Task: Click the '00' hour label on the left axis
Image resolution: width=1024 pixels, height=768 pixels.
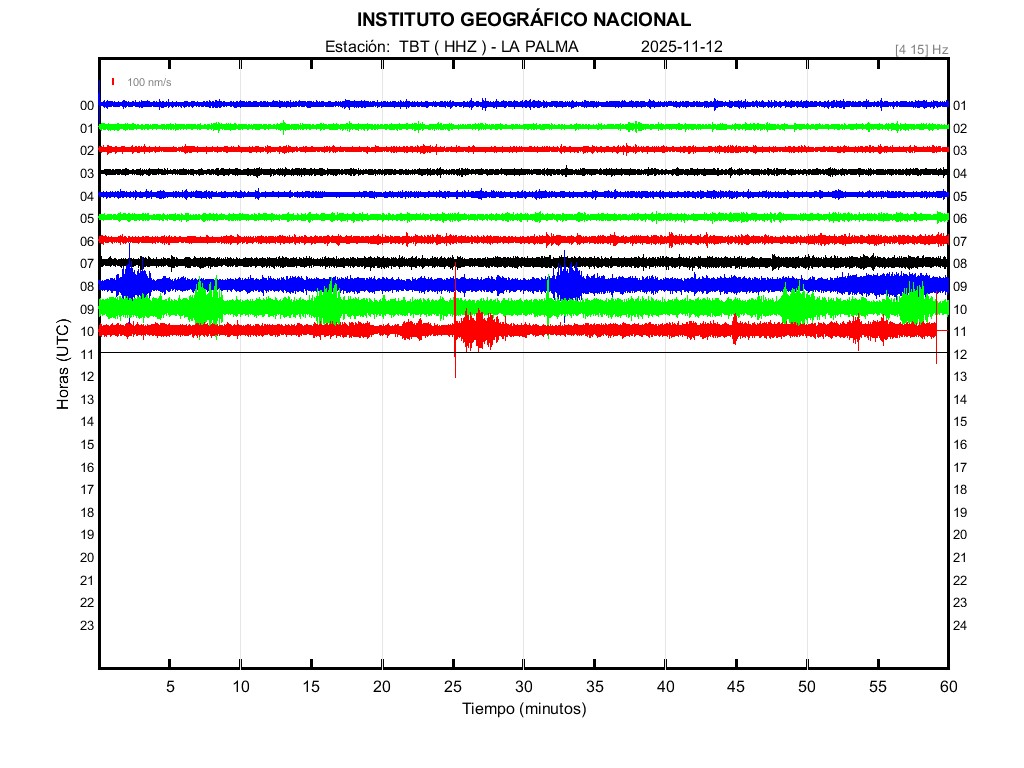Action: pos(87,105)
